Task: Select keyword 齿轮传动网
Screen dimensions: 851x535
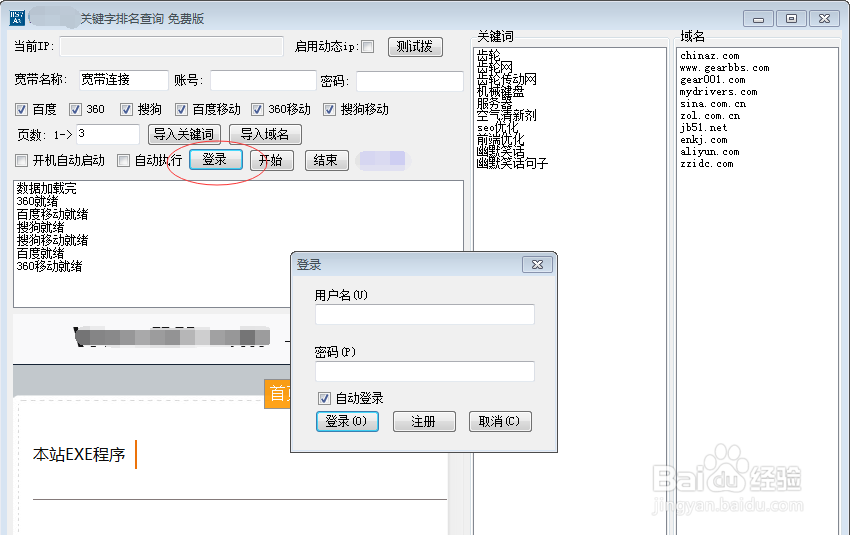Action: (506, 79)
